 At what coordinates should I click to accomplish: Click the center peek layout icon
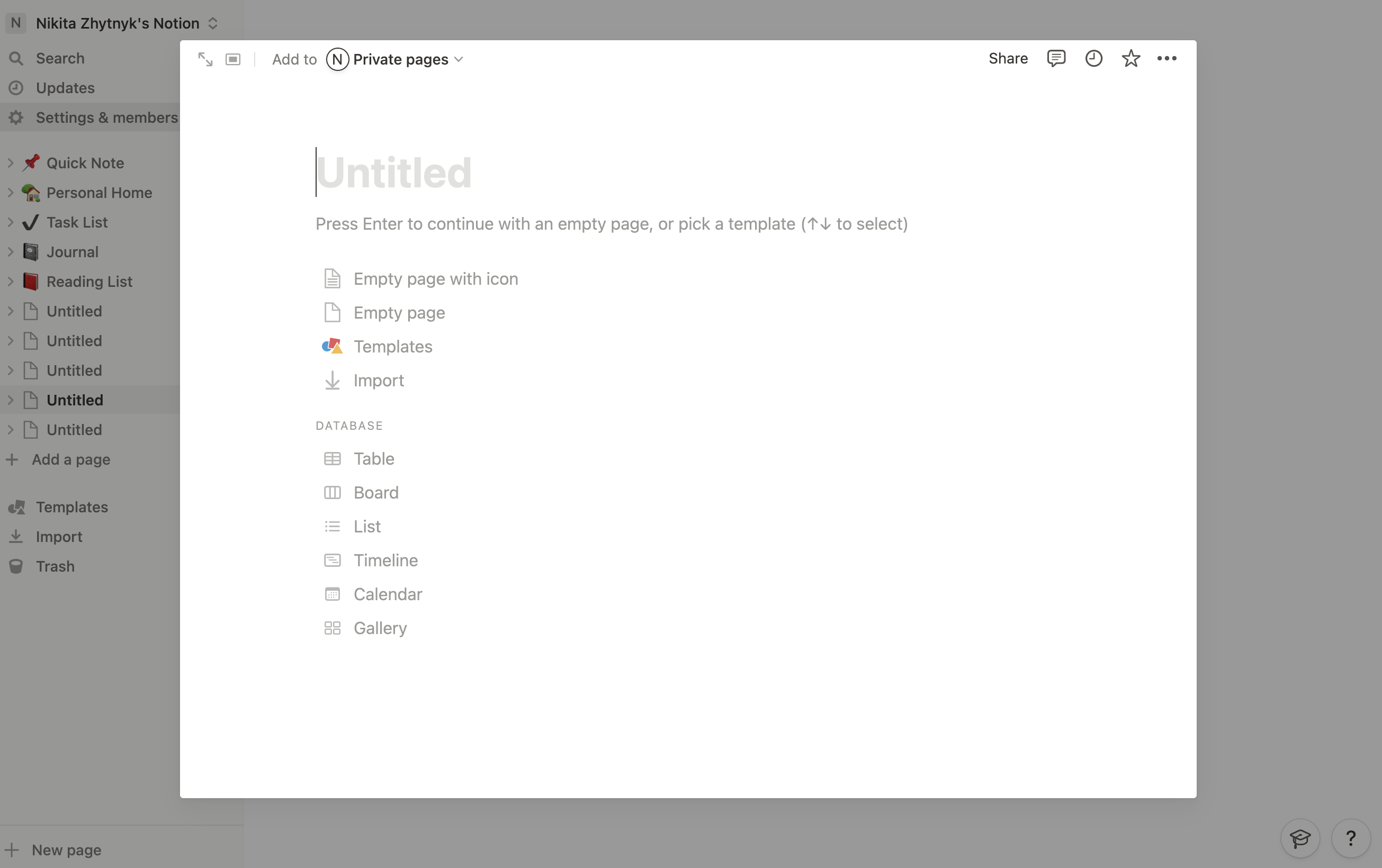point(233,59)
